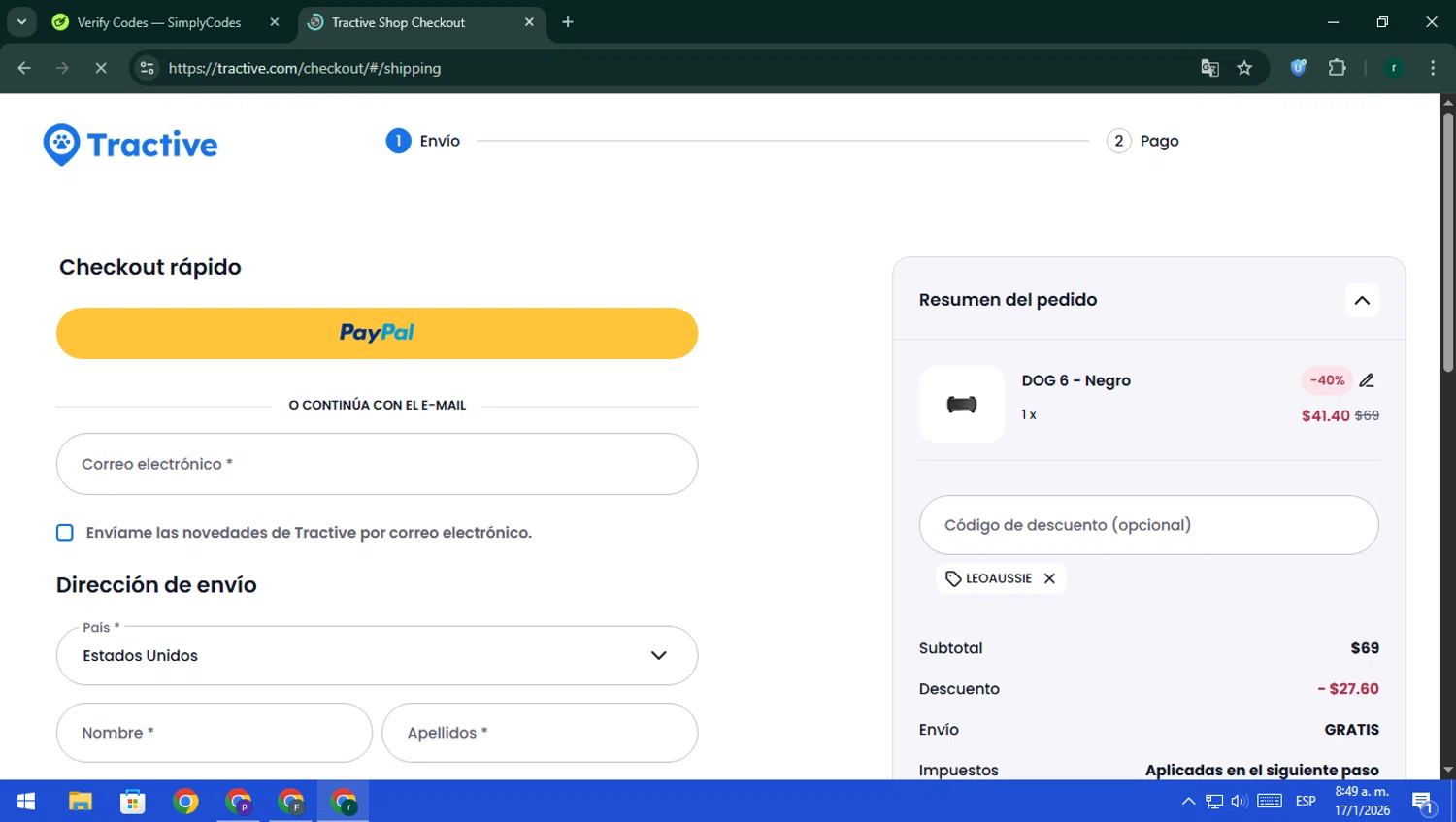Open Microsoft Store from taskbar
Image resolution: width=1456 pixels, height=822 pixels.
[133, 802]
